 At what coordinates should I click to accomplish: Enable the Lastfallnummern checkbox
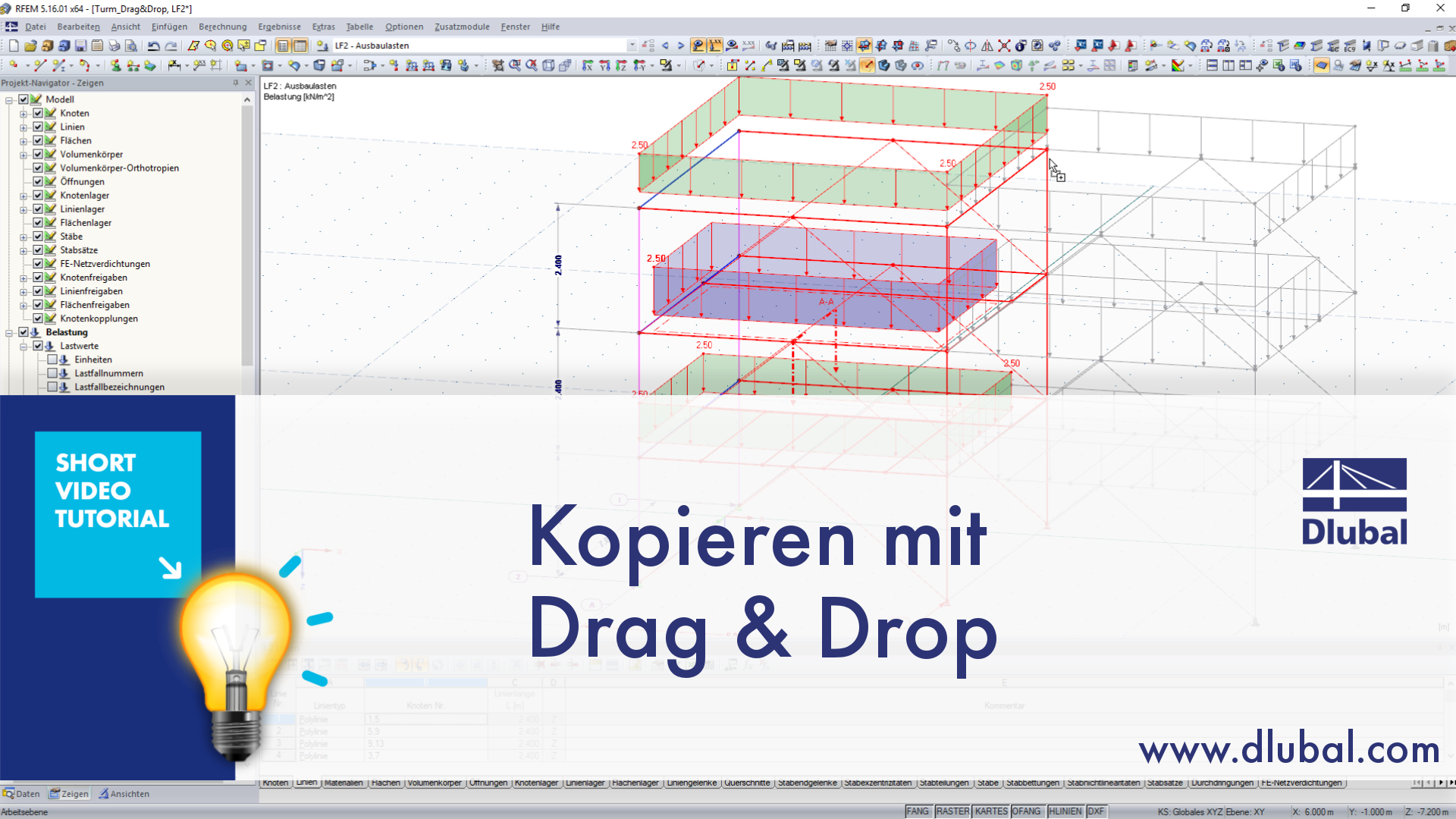click(x=52, y=373)
